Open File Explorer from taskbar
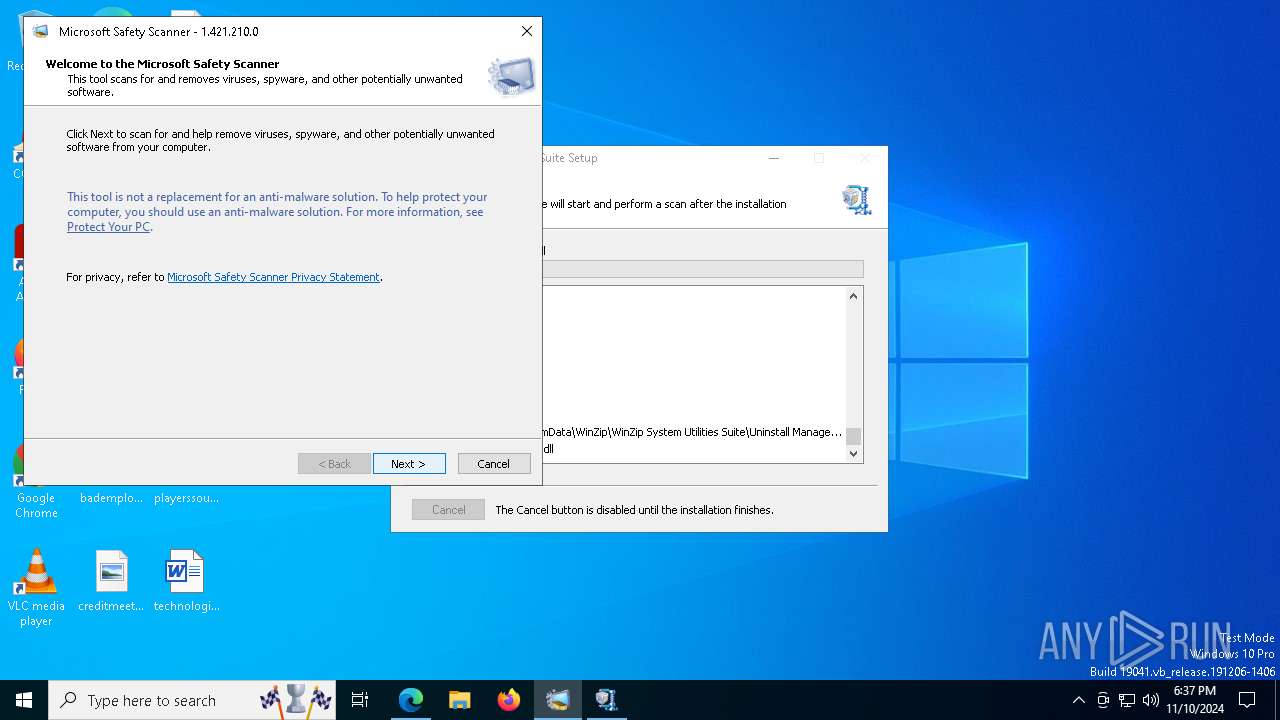1280x720 pixels. 460,700
